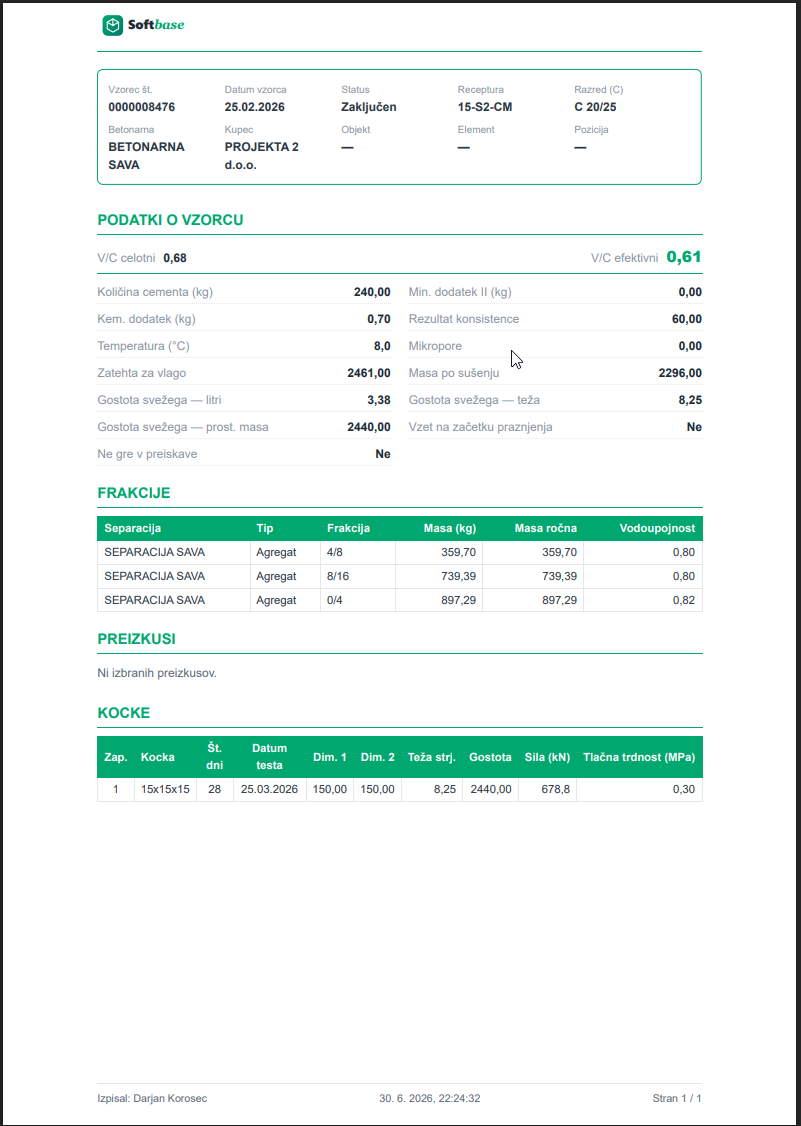Click the Količina cementa value 240,00

372,292
